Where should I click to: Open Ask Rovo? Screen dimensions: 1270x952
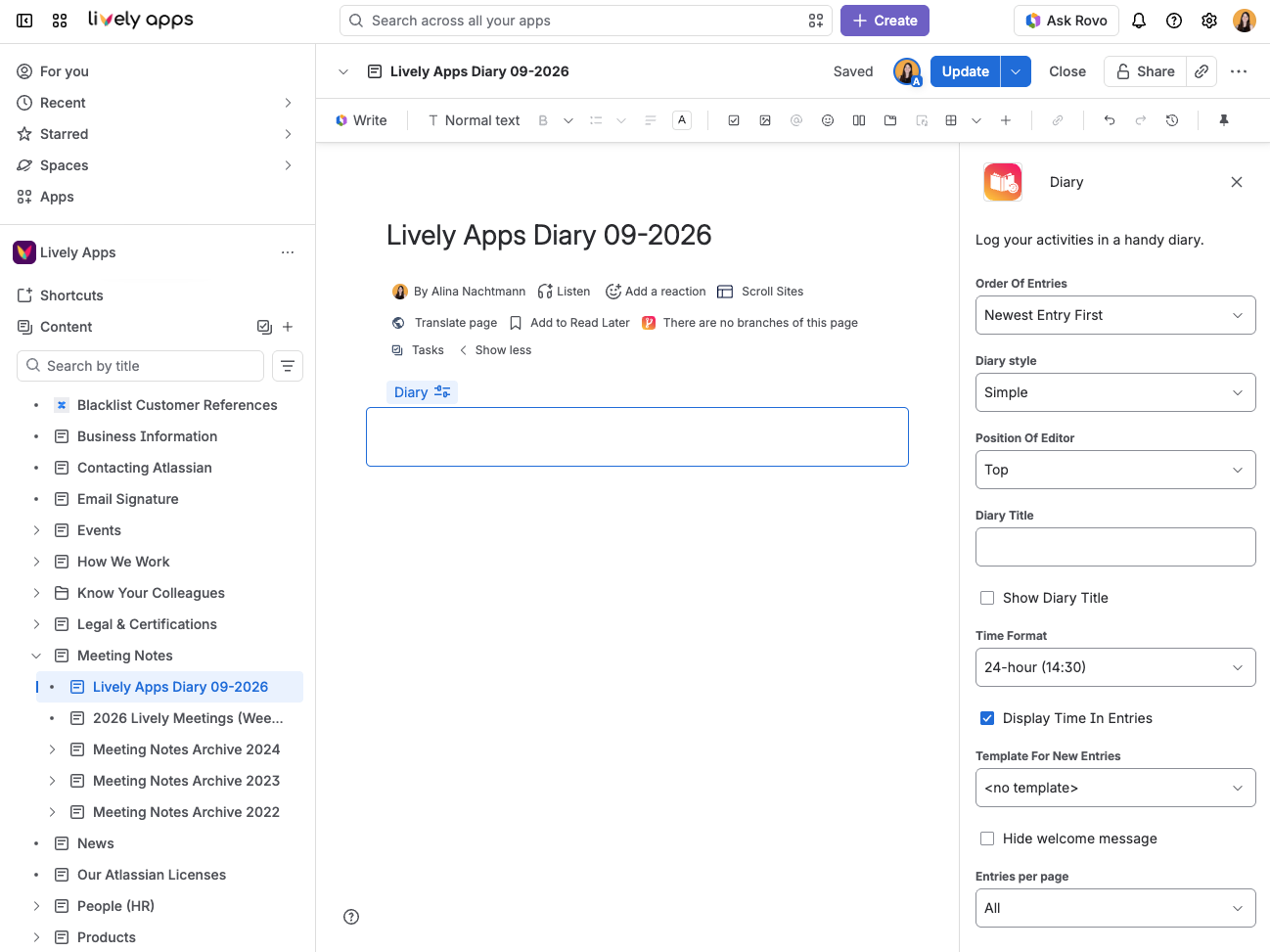(x=1066, y=21)
